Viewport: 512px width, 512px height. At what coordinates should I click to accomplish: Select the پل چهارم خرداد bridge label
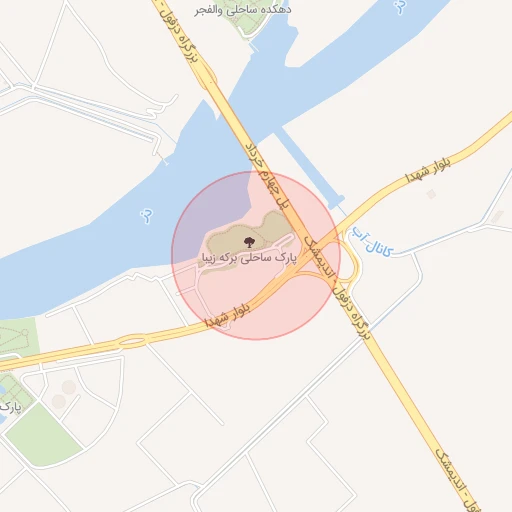click(x=267, y=177)
